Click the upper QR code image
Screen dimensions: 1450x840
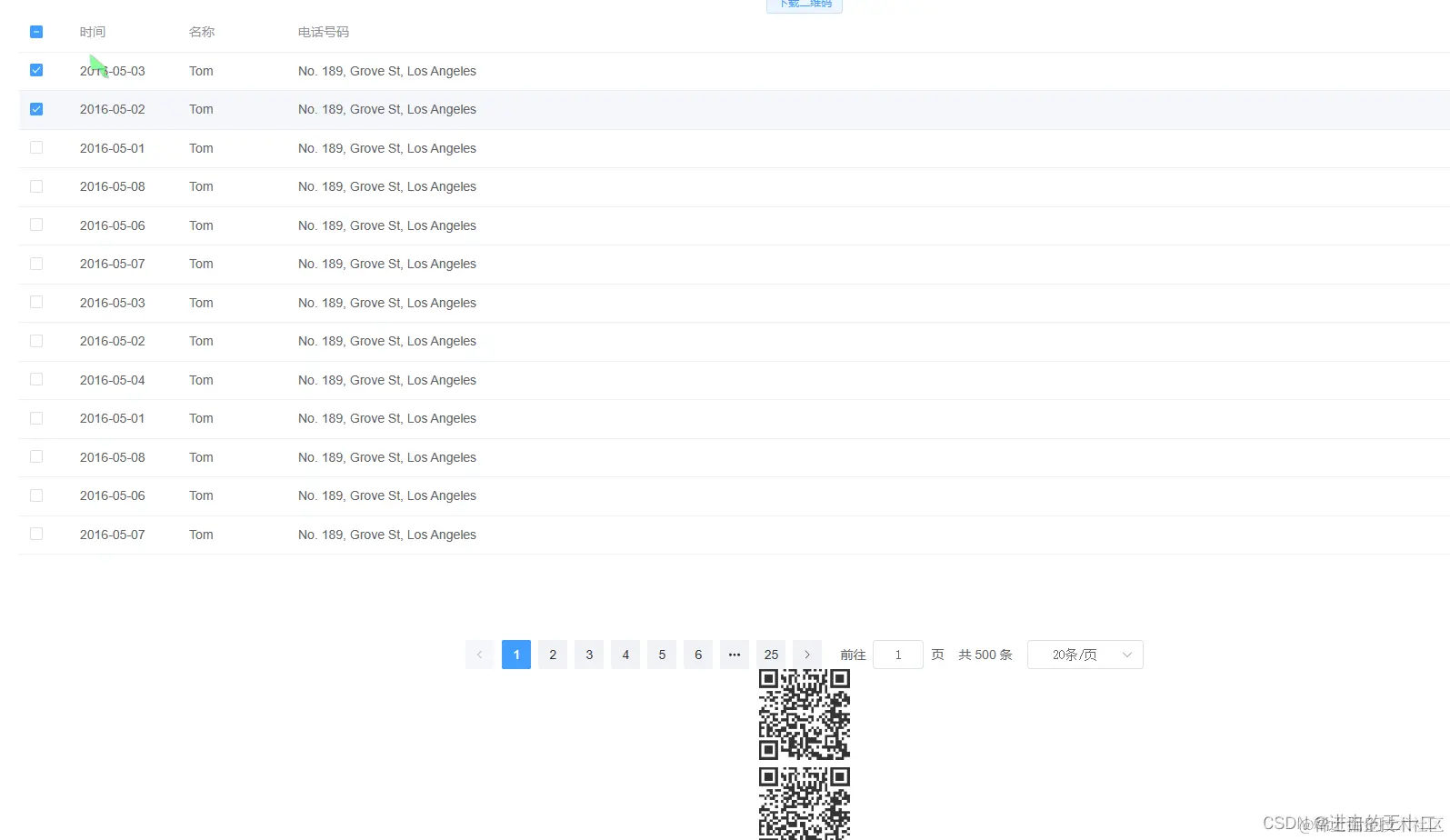pyautogui.click(x=805, y=715)
